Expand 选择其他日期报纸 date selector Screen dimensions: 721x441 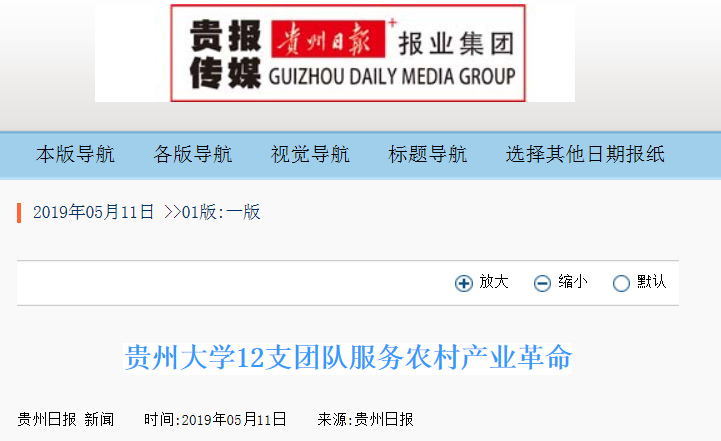click(x=585, y=155)
